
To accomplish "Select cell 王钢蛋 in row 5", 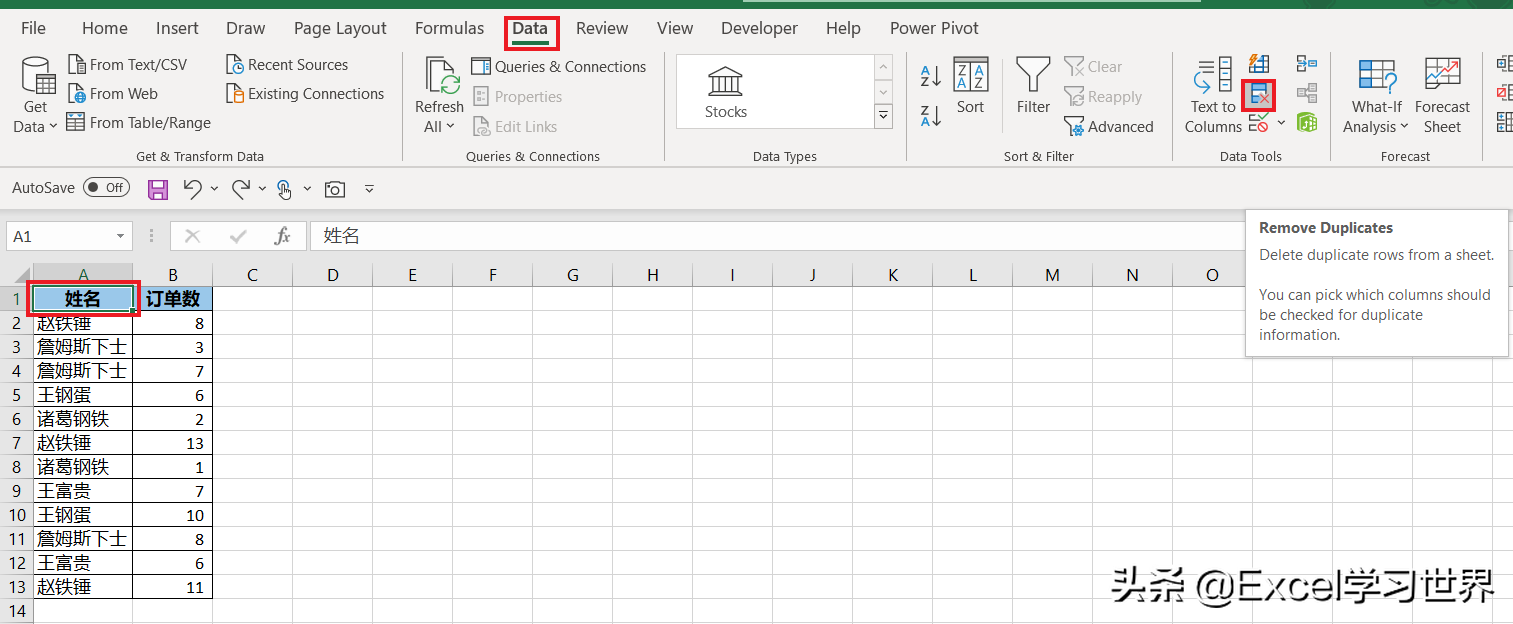I will click(x=83, y=395).
